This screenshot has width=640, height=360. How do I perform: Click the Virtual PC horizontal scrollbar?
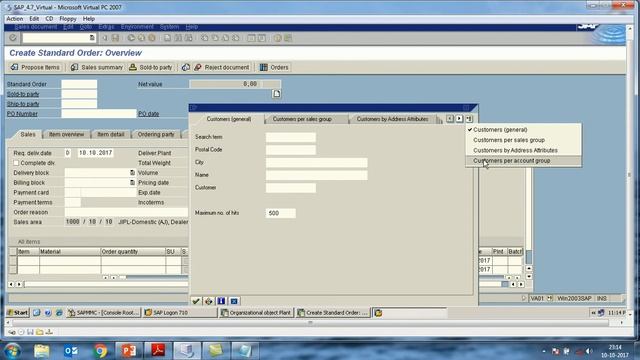pyautogui.click(x=310, y=323)
